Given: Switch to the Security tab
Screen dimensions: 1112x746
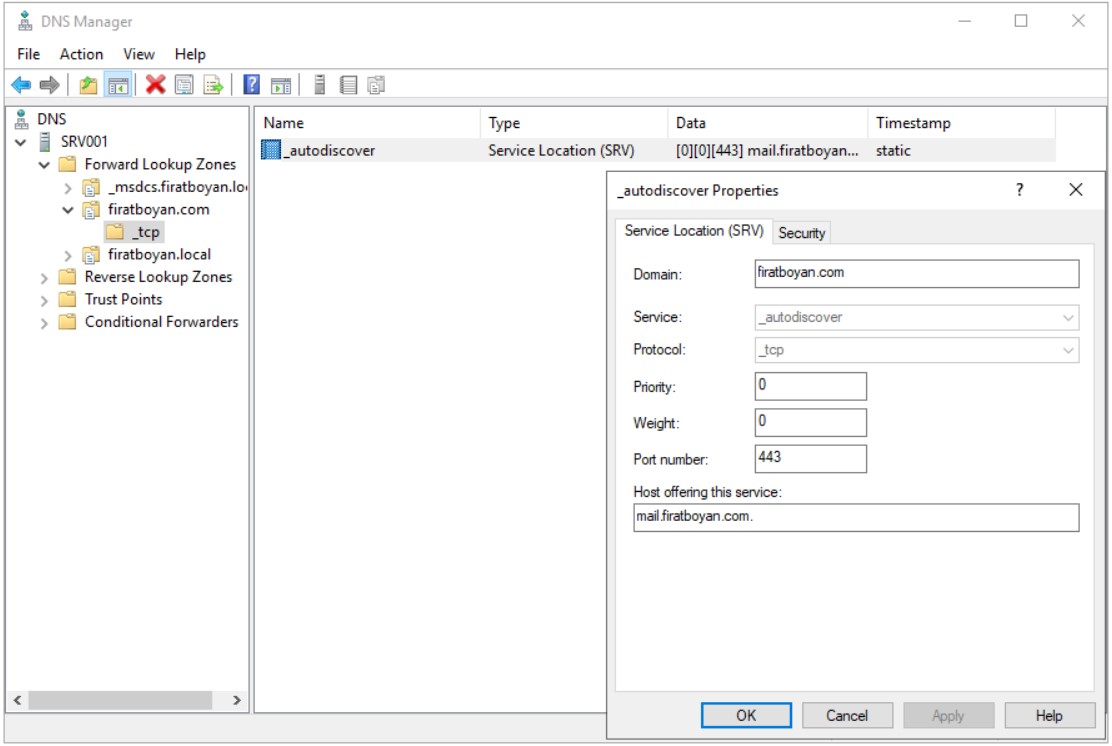Looking at the screenshot, I should coord(801,233).
